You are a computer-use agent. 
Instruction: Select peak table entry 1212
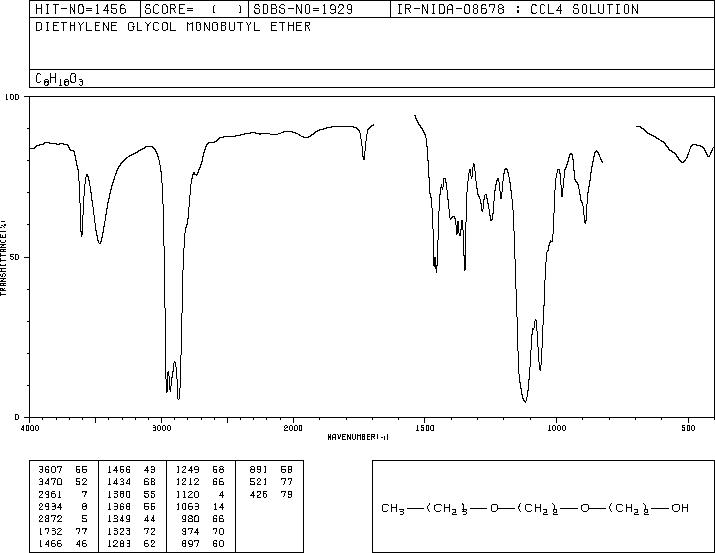[187, 482]
